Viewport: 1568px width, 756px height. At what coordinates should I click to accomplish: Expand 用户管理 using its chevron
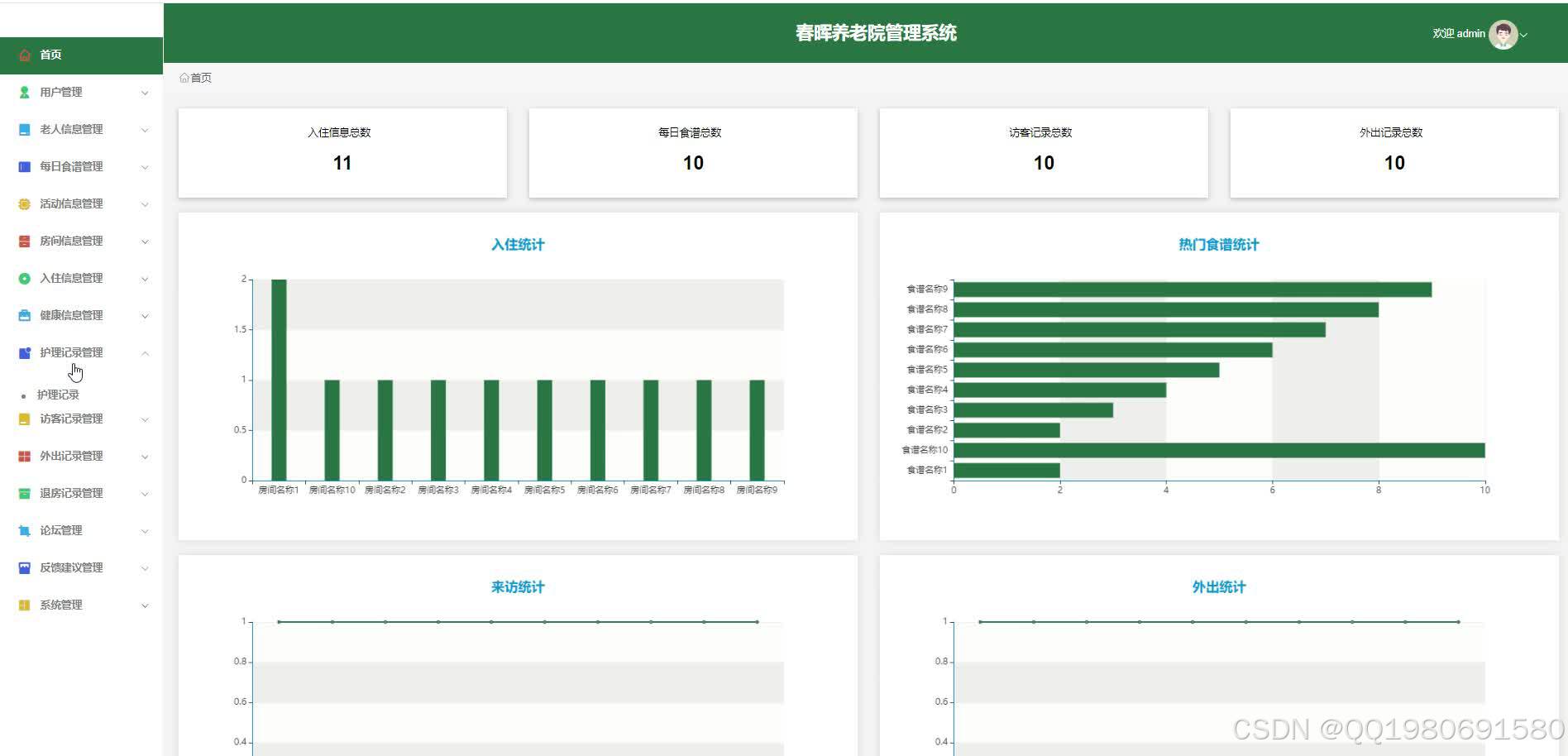tap(145, 93)
